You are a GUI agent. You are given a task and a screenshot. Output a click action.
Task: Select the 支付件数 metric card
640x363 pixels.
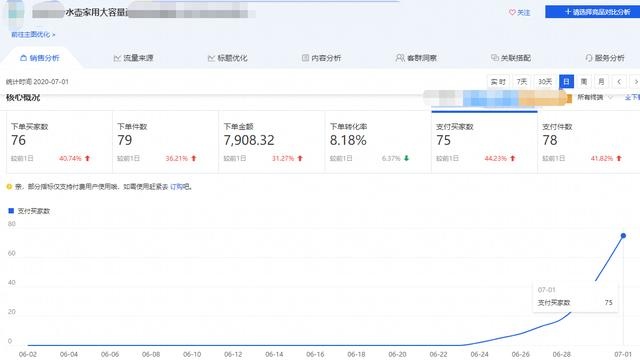pyautogui.click(x=589, y=142)
